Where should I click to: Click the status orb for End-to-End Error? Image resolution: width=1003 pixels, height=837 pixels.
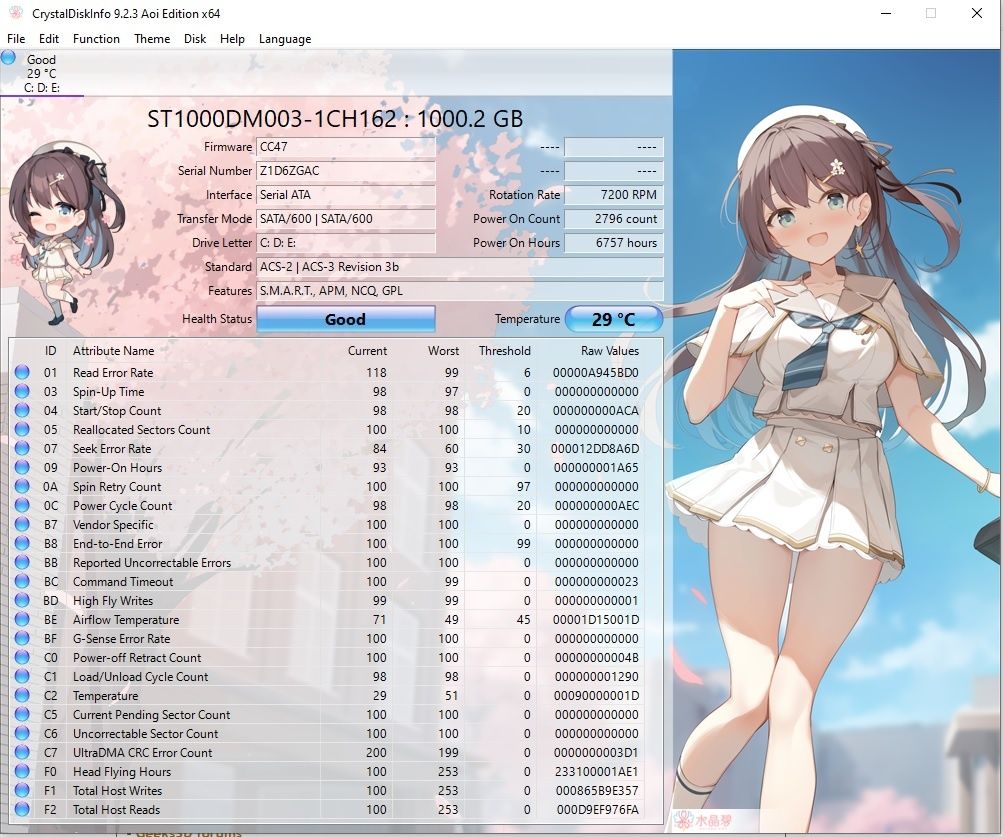point(22,543)
